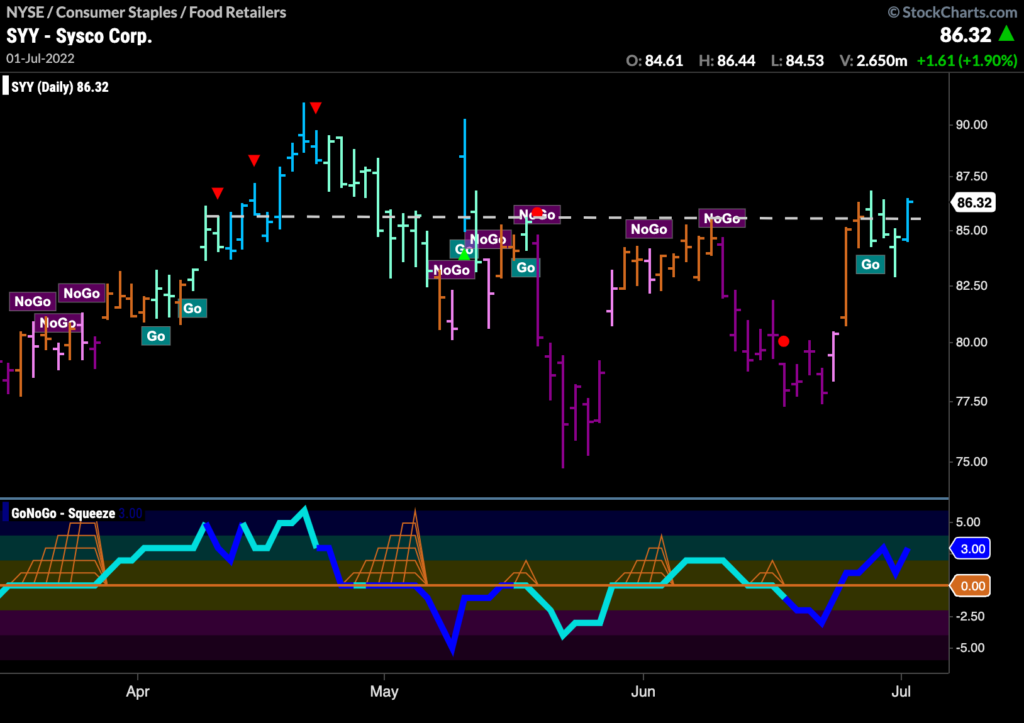
Task: Click the white legend bar beside SYY (Daily)
Action: tap(5, 86)
